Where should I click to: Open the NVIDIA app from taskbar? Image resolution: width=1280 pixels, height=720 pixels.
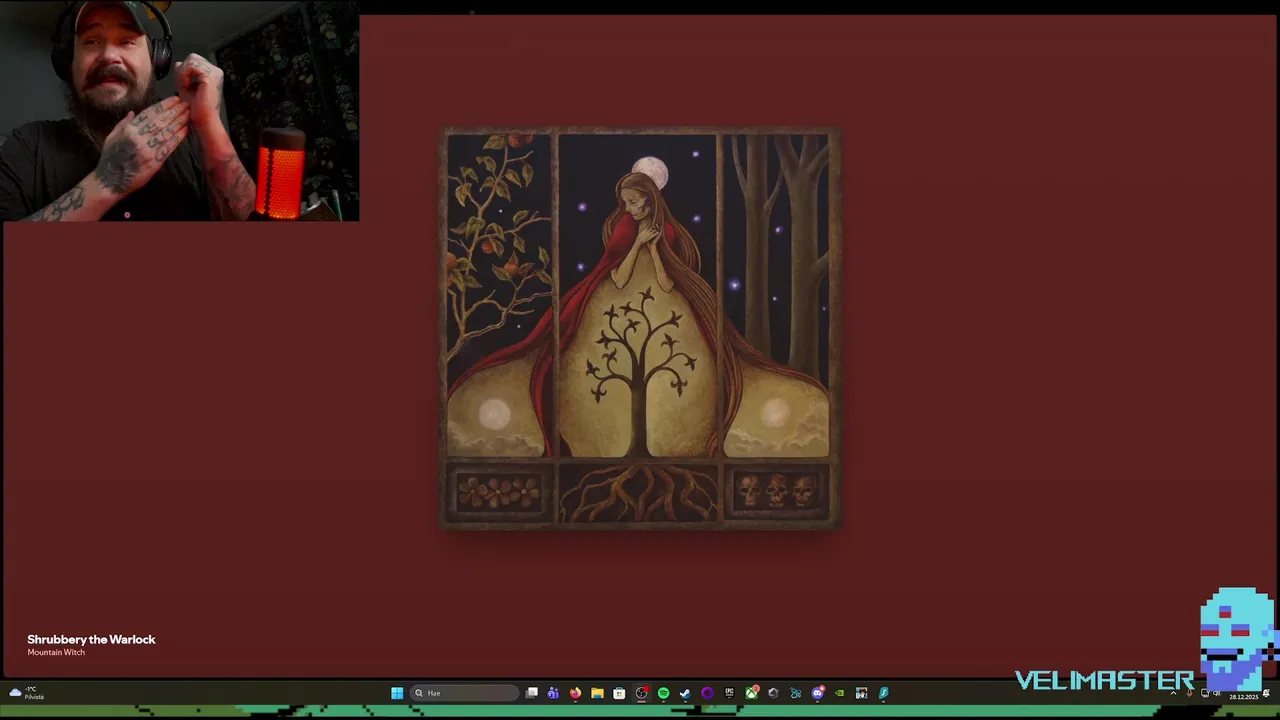839,693
